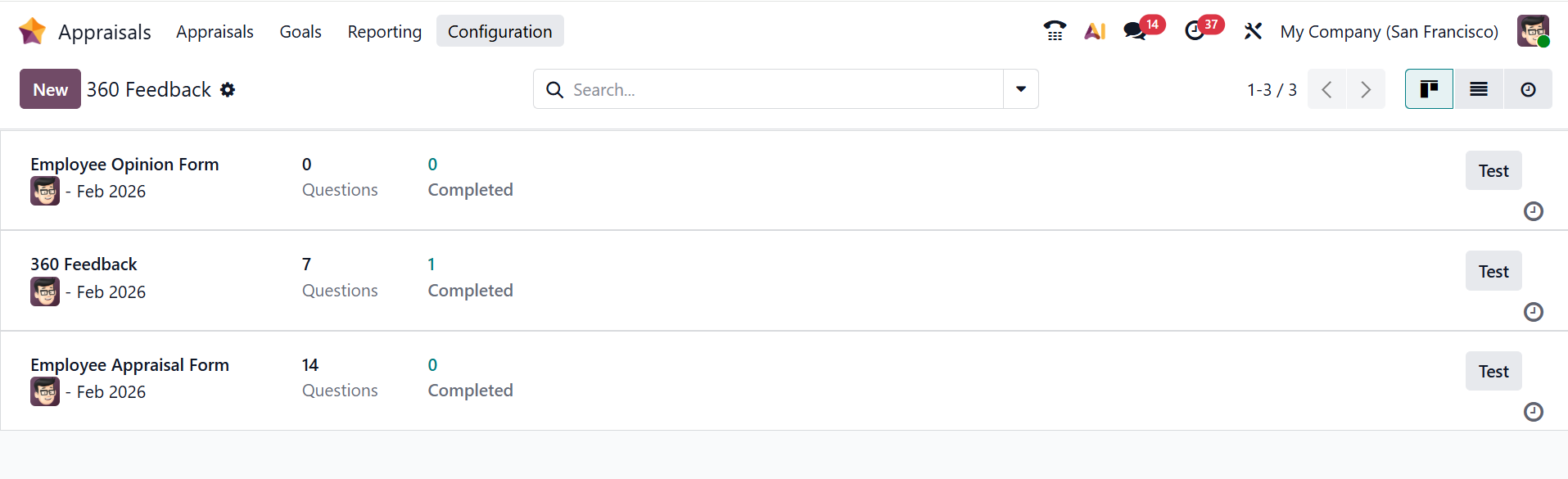Click Test button for 360 Feedback survey
Viewport: 1568px width, 479px height.
coord(1493,271)
